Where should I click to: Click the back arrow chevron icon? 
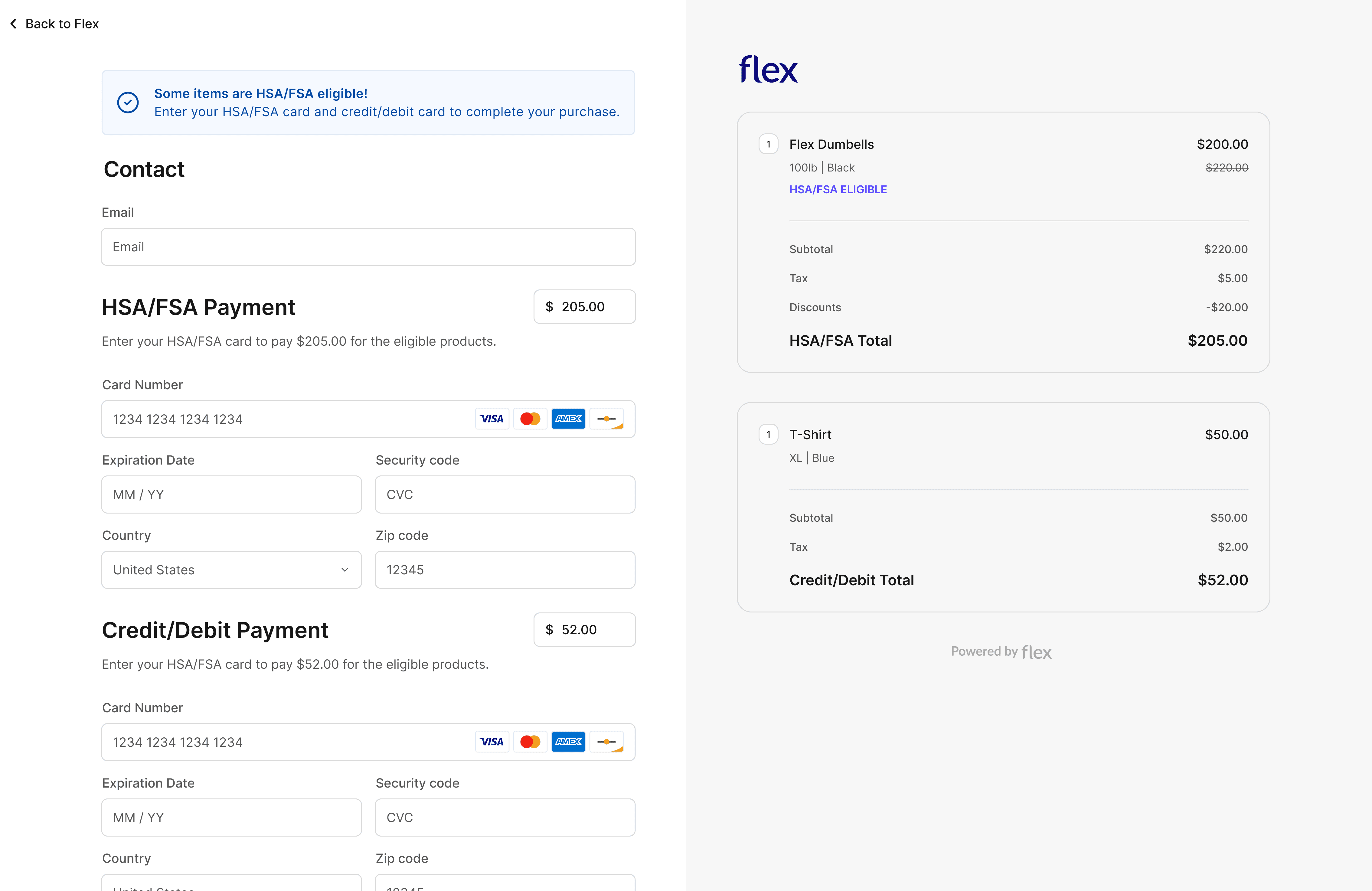pyautogui.click(x=13, y=24)
